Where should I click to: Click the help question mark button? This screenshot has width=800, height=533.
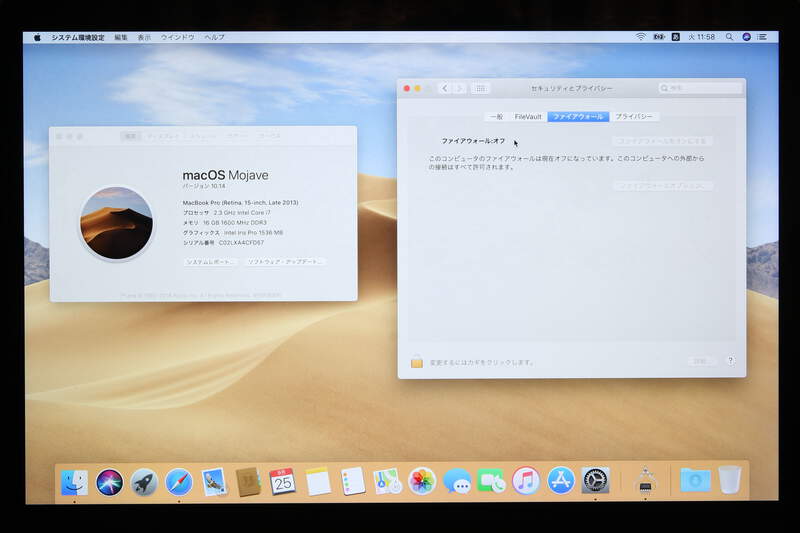click(731, 361)
